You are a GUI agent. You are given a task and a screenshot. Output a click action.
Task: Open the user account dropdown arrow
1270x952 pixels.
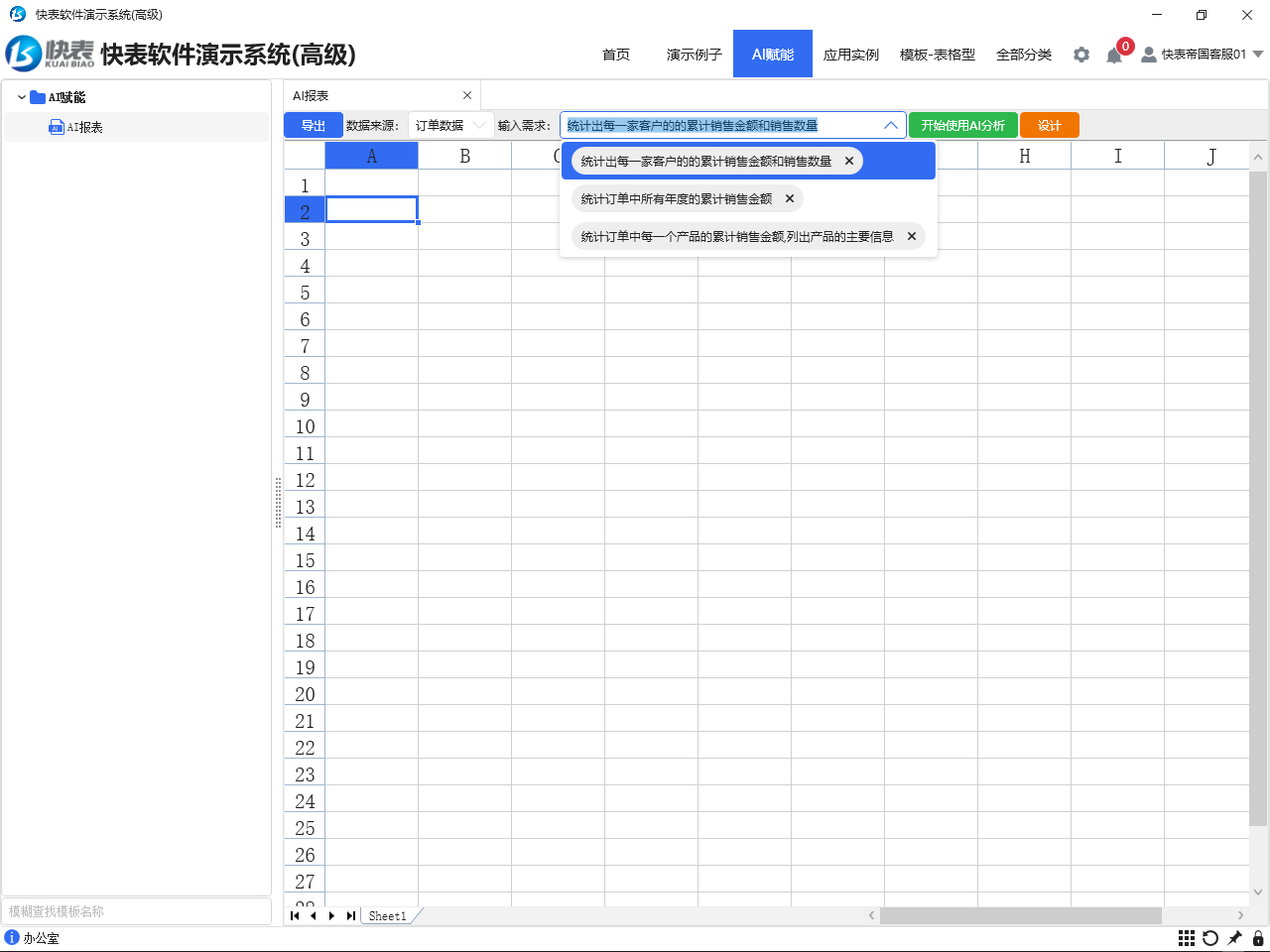click(1258, 55)
